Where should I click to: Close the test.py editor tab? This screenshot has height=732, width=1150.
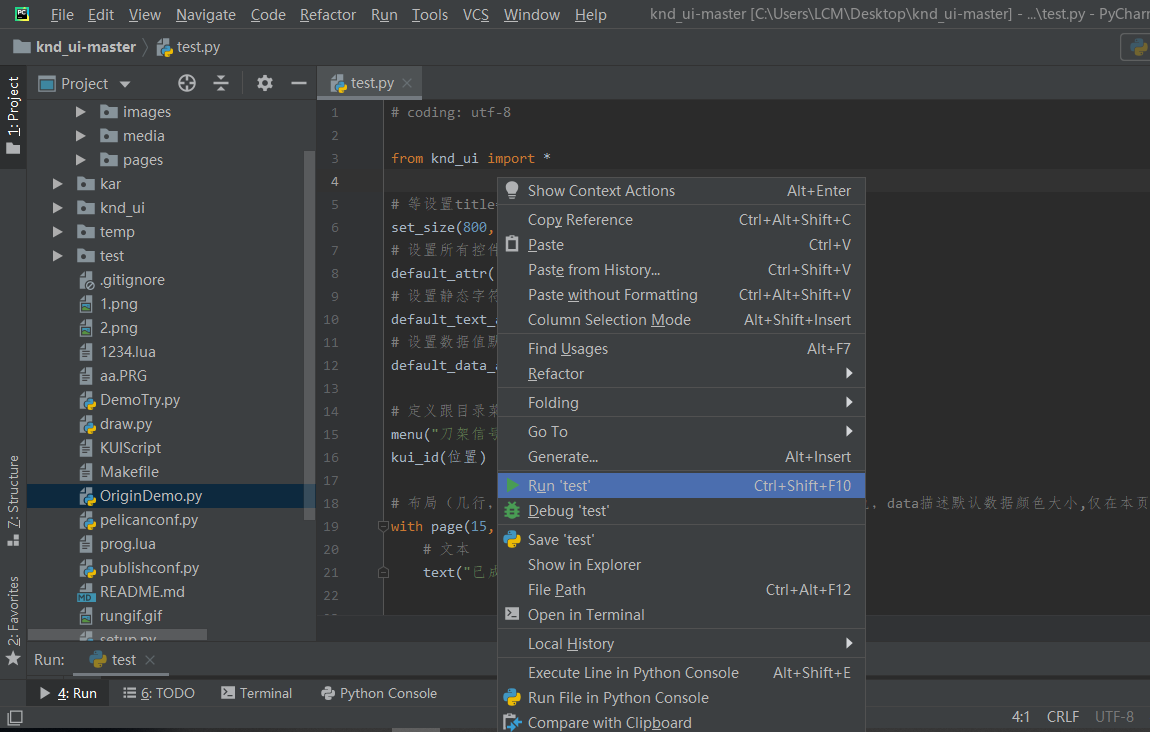coord(406,83)
